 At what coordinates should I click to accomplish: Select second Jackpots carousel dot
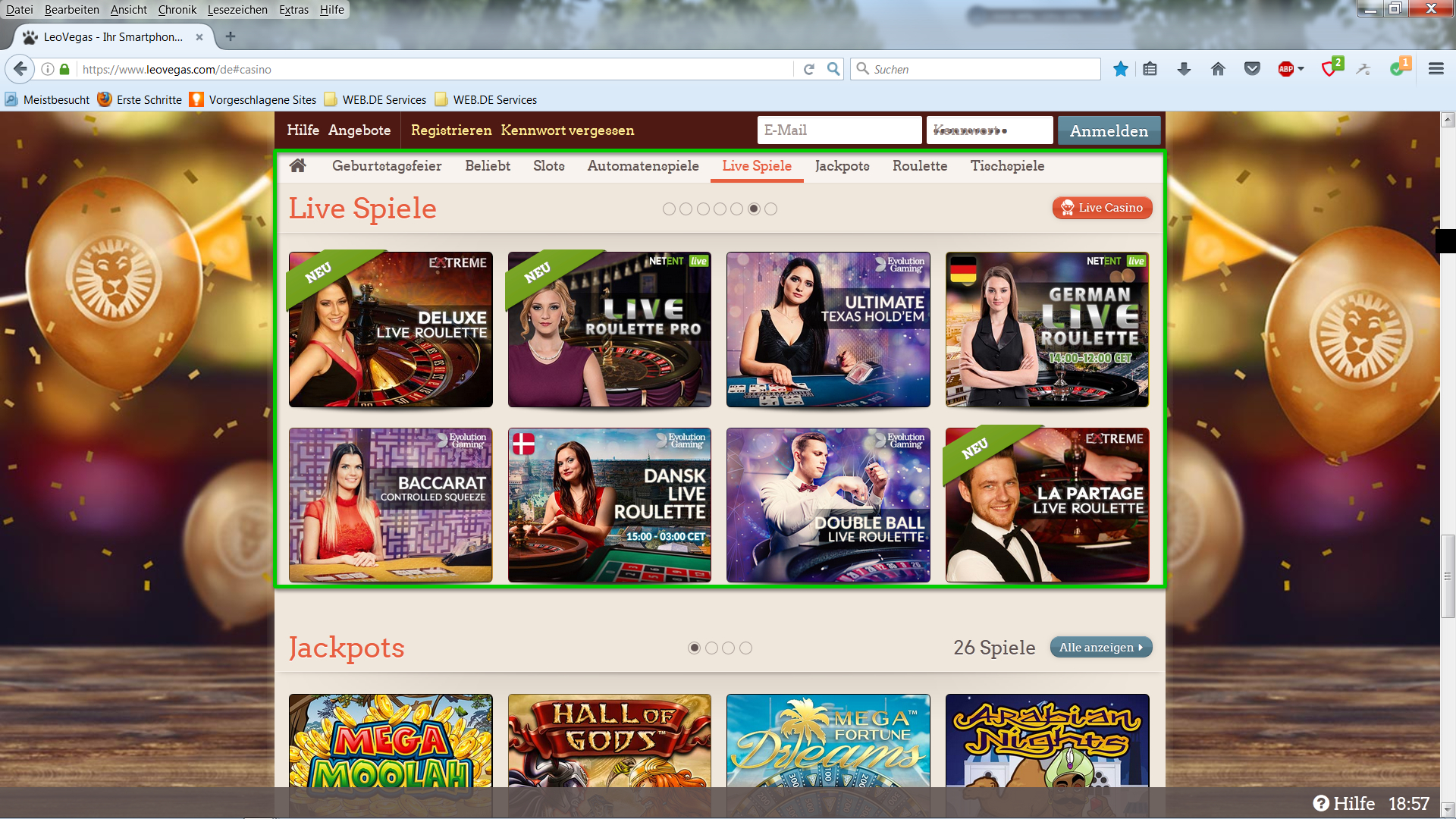tap(711, 648)
